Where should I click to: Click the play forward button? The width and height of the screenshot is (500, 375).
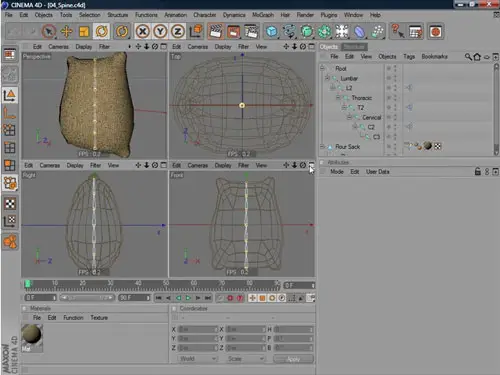click(x=188, y=298)
